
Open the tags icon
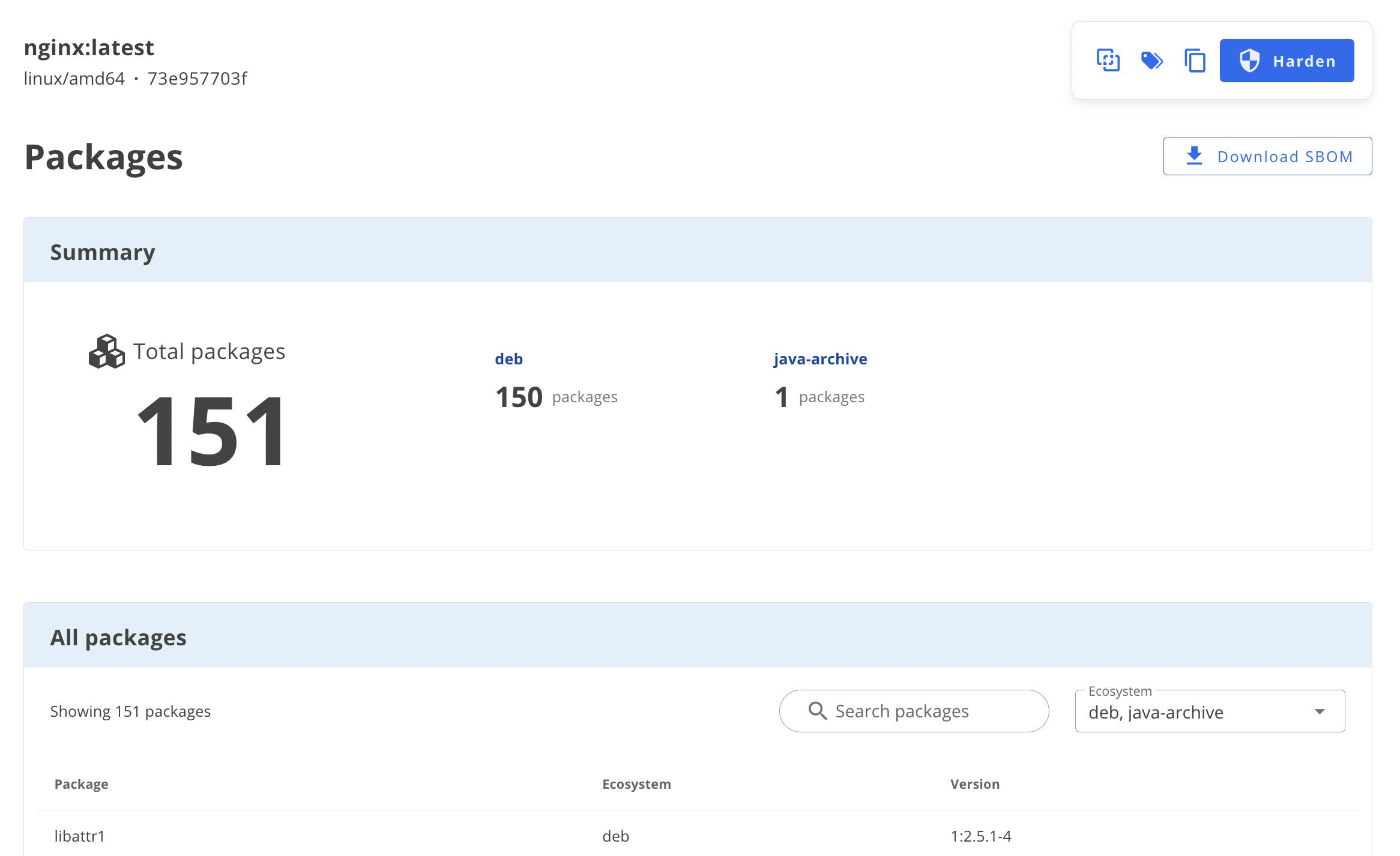tap(1151, 61)
